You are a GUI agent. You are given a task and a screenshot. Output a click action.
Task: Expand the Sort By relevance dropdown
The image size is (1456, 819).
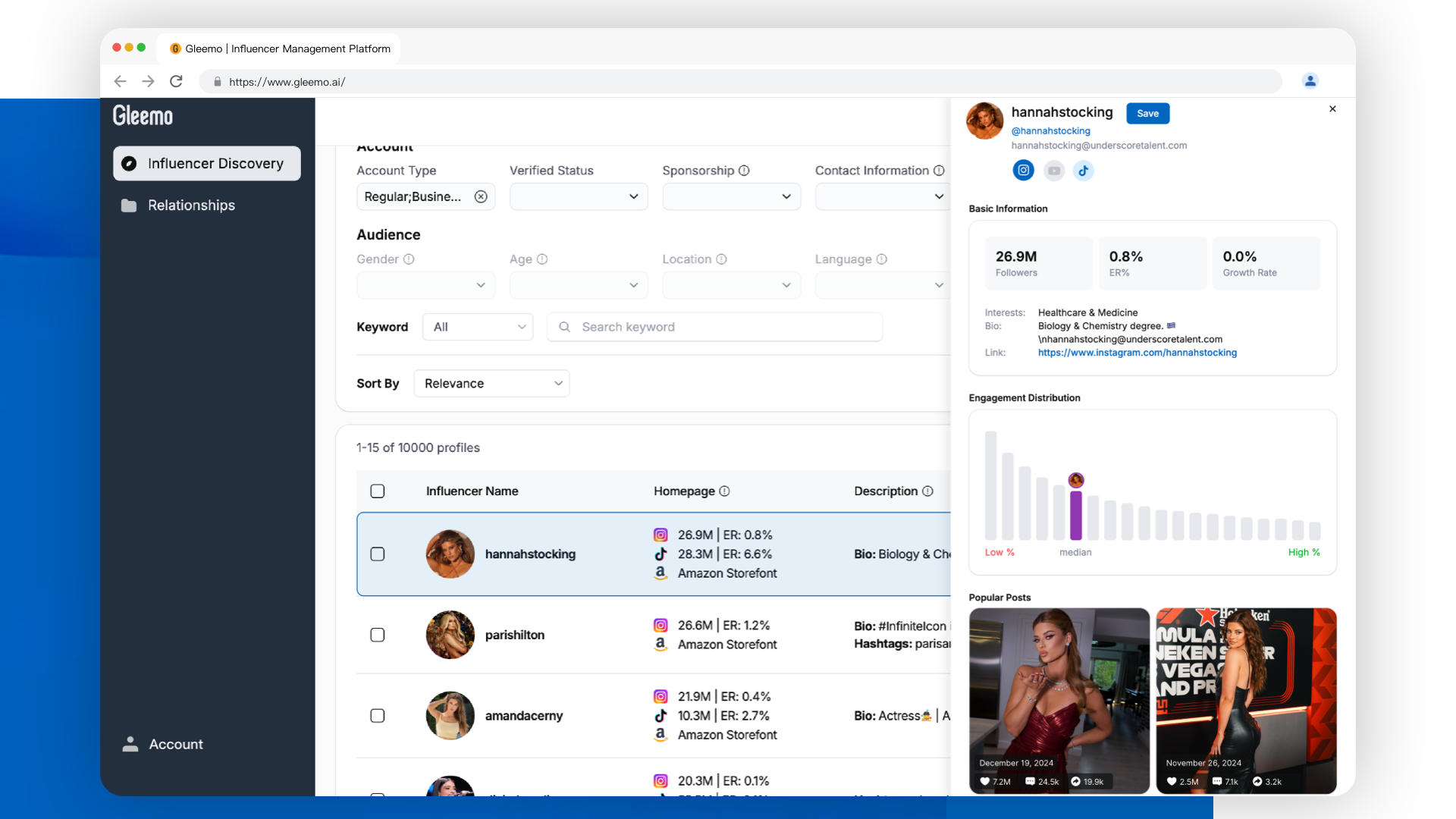coord(489,383)
